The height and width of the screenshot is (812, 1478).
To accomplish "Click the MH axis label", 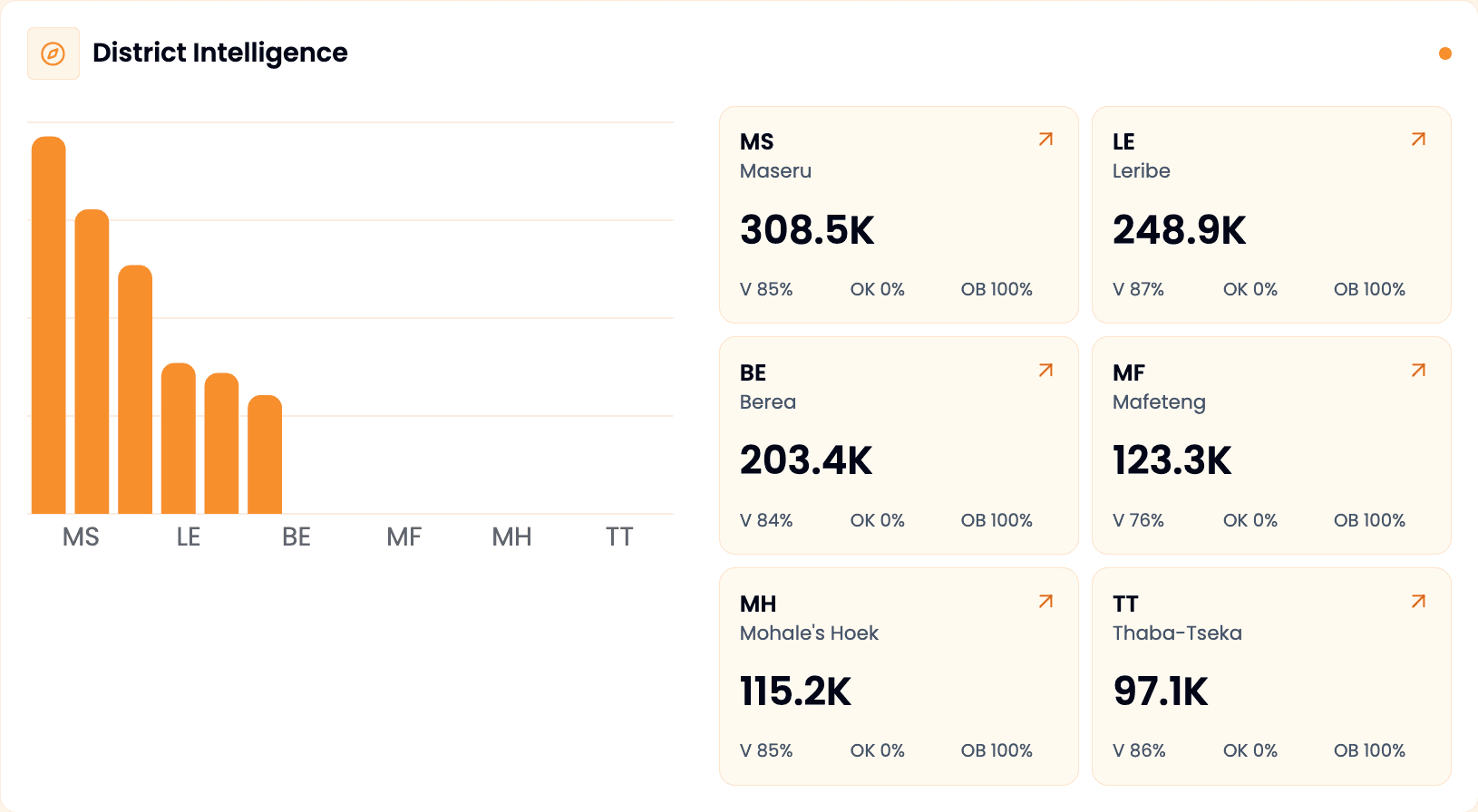I will (x=511, y=537).
